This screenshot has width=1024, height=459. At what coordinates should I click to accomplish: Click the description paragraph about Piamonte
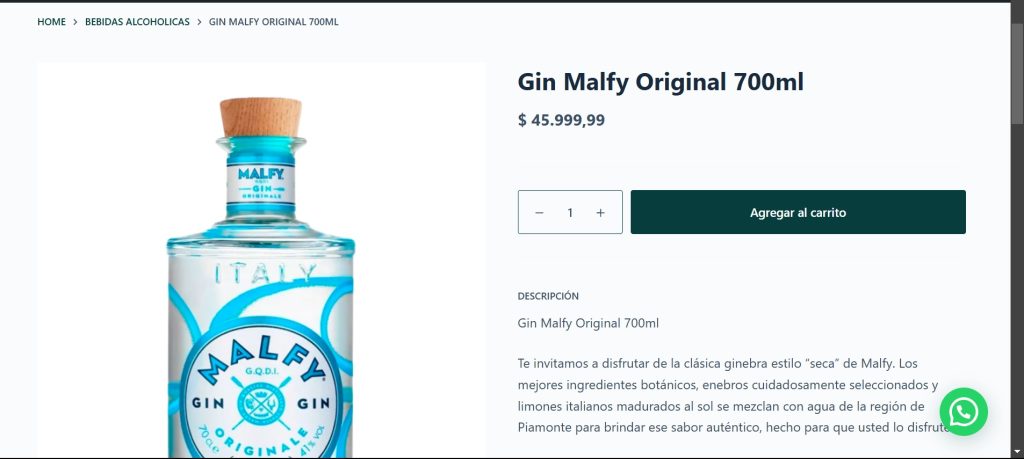click(731, 396)
